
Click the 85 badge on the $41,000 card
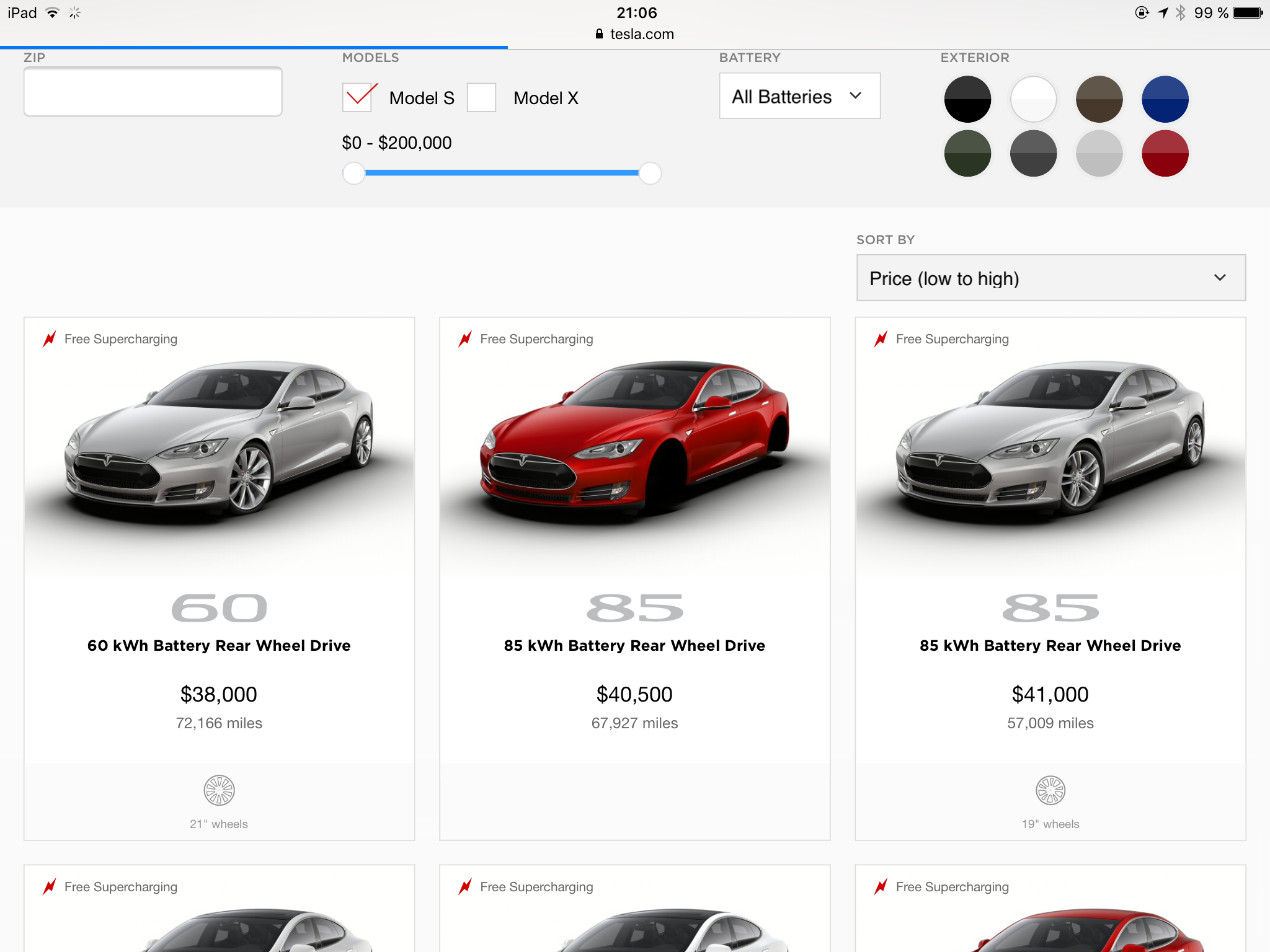click(x=1050, y=608)
